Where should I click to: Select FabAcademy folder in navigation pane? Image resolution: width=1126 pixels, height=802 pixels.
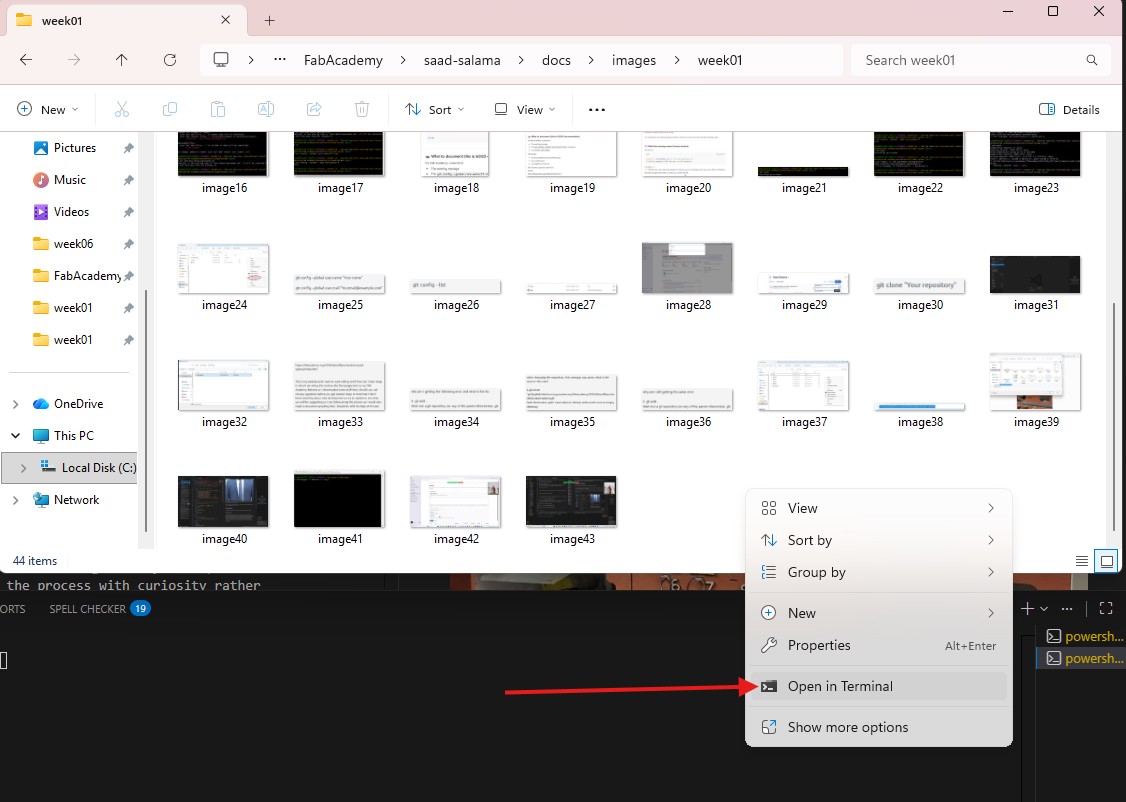[x=86, y=276]
